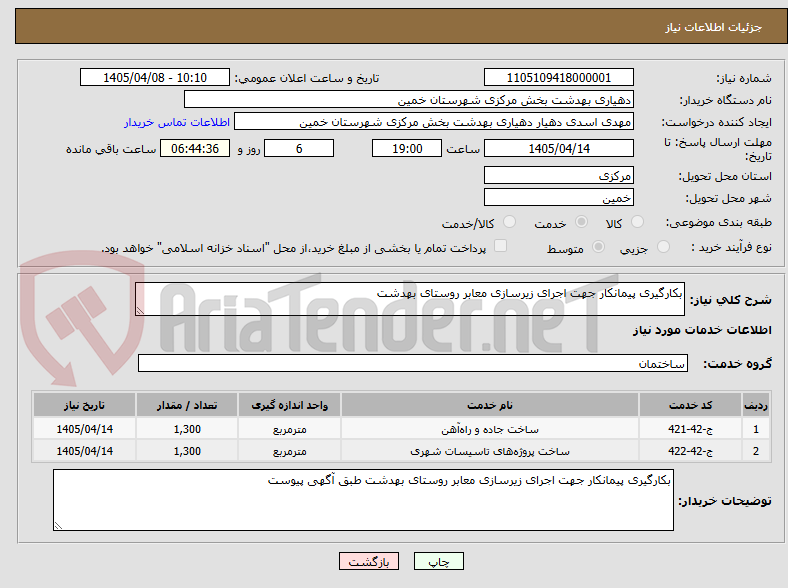Select the کالا/خدمت radio button
788x588 pixels.
point(510,222)
